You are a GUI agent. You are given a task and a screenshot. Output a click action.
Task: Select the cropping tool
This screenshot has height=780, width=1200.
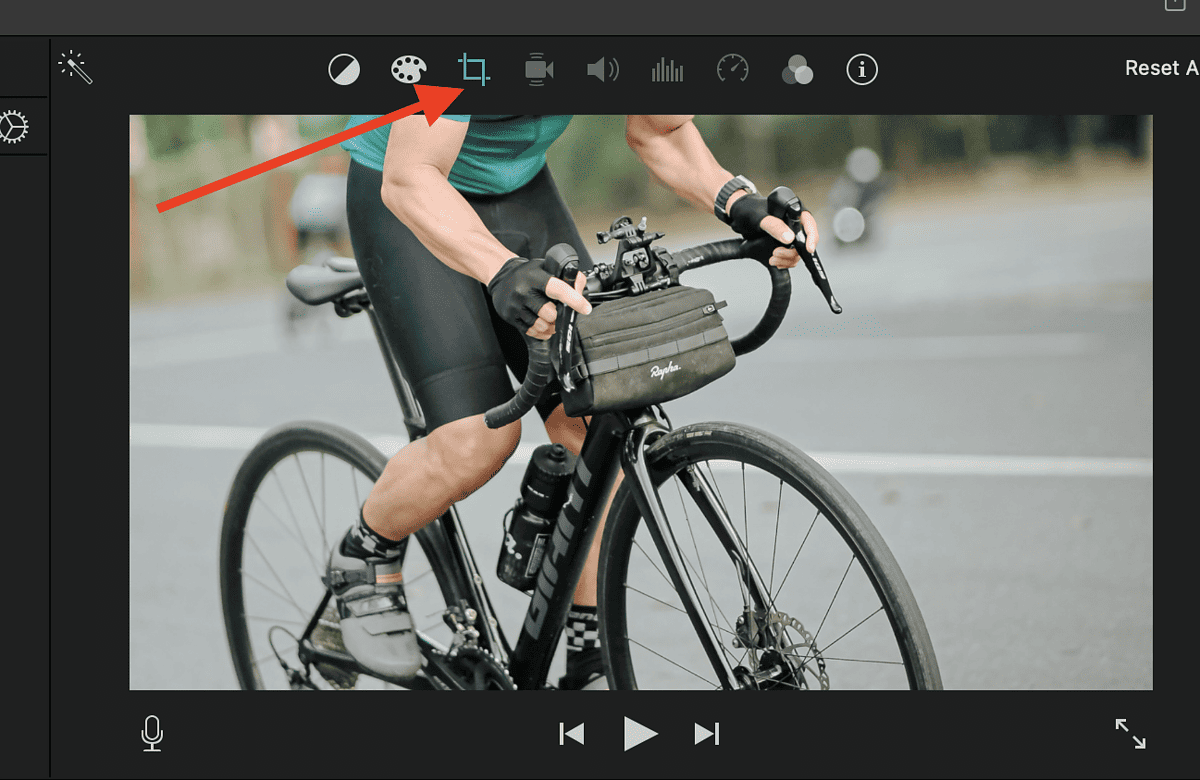[x=474, y=69]
